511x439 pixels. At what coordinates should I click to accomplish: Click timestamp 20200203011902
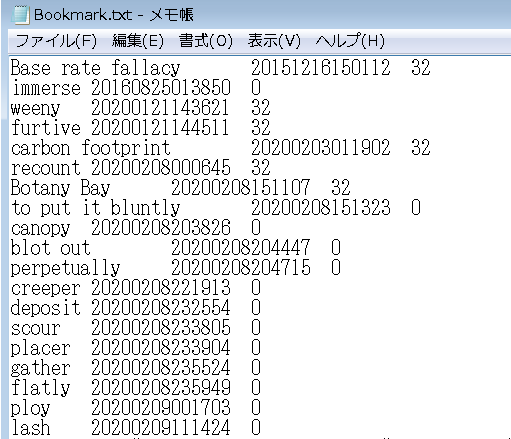click(x=320, y=148)
